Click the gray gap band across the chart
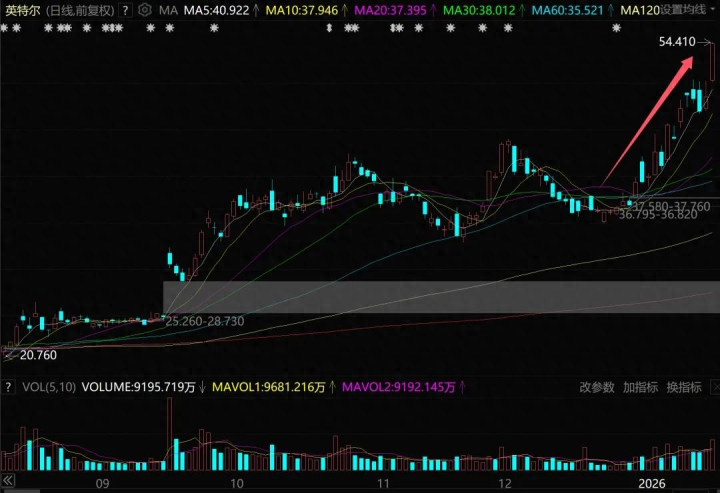The width and height of the screenshot is (720, 493). pyautogui.click(x=441, y=297)
